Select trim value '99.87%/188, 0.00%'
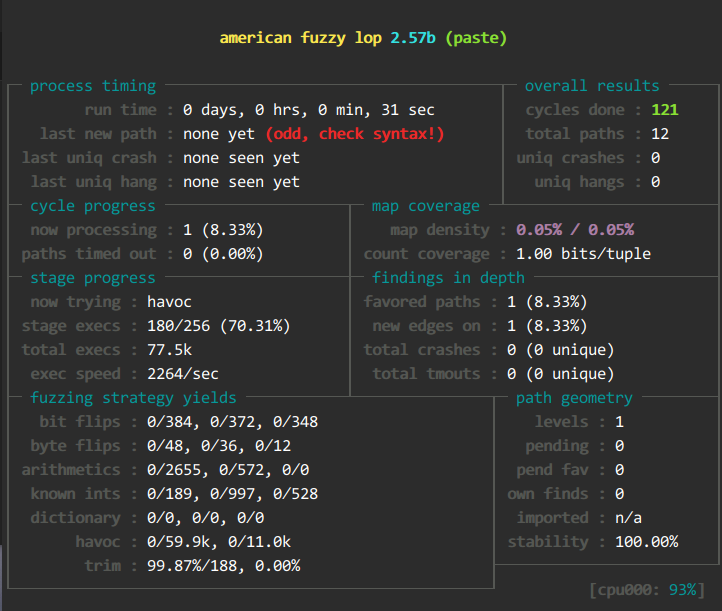The image size is (722, 611). tap(224, 565)
